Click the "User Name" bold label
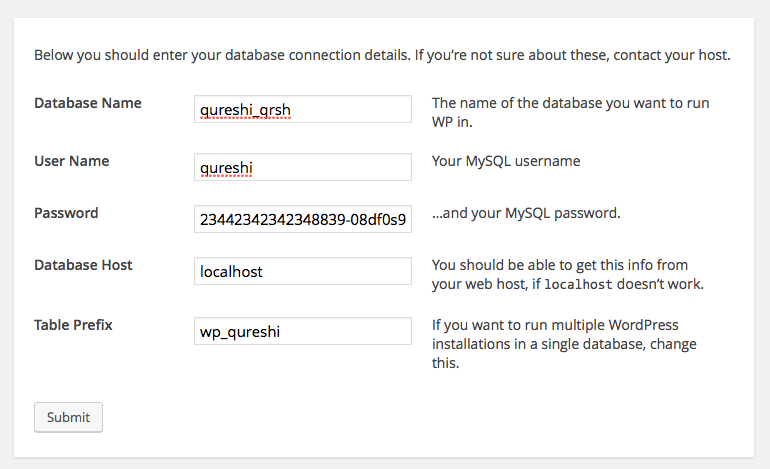 72,161
